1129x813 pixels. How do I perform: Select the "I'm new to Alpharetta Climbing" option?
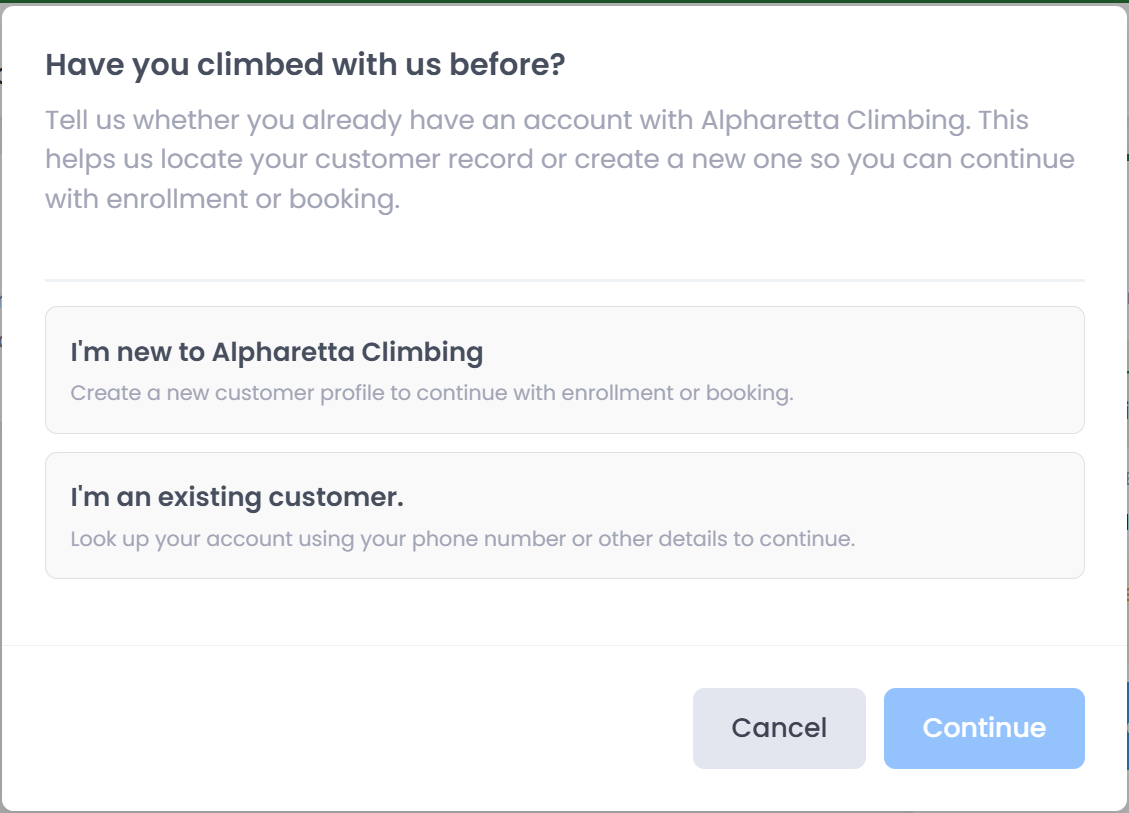(564, 370)
